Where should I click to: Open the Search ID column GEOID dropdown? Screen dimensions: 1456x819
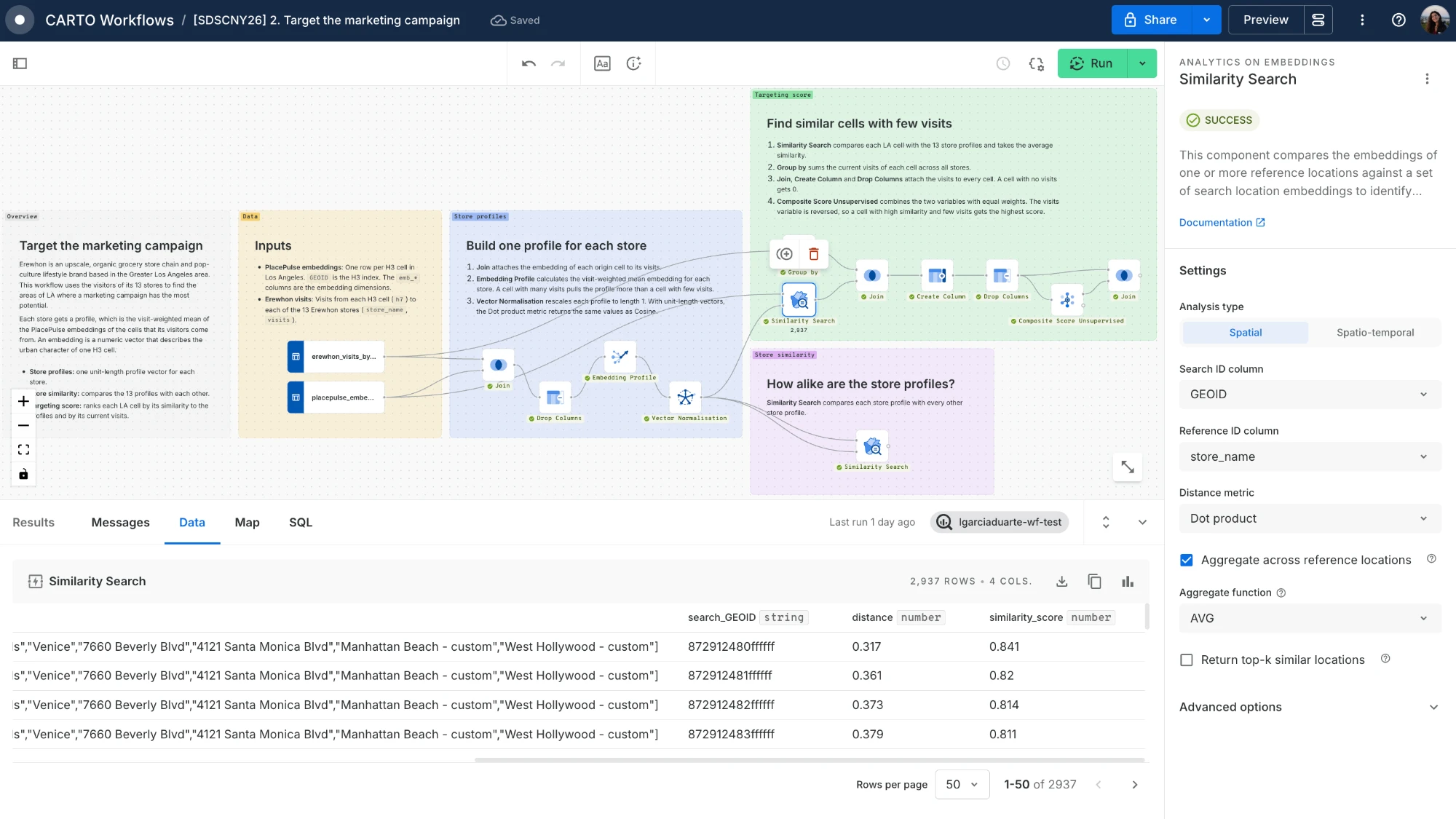pos(1310,395)
